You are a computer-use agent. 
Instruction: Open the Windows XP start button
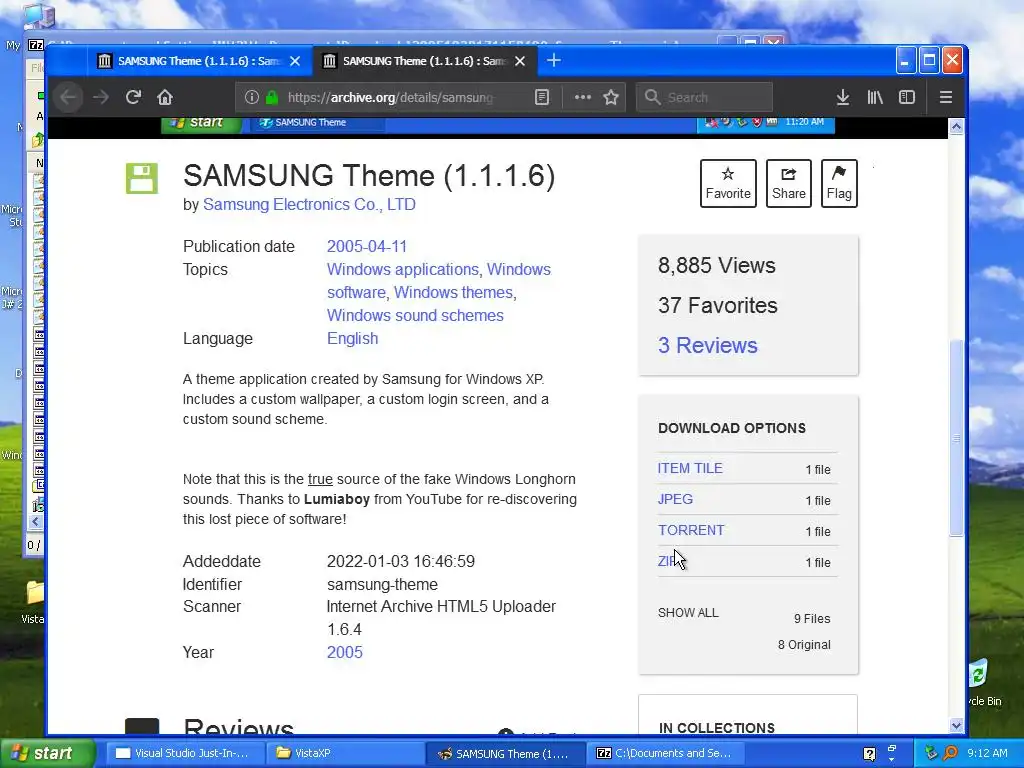[x=46, y=753]
